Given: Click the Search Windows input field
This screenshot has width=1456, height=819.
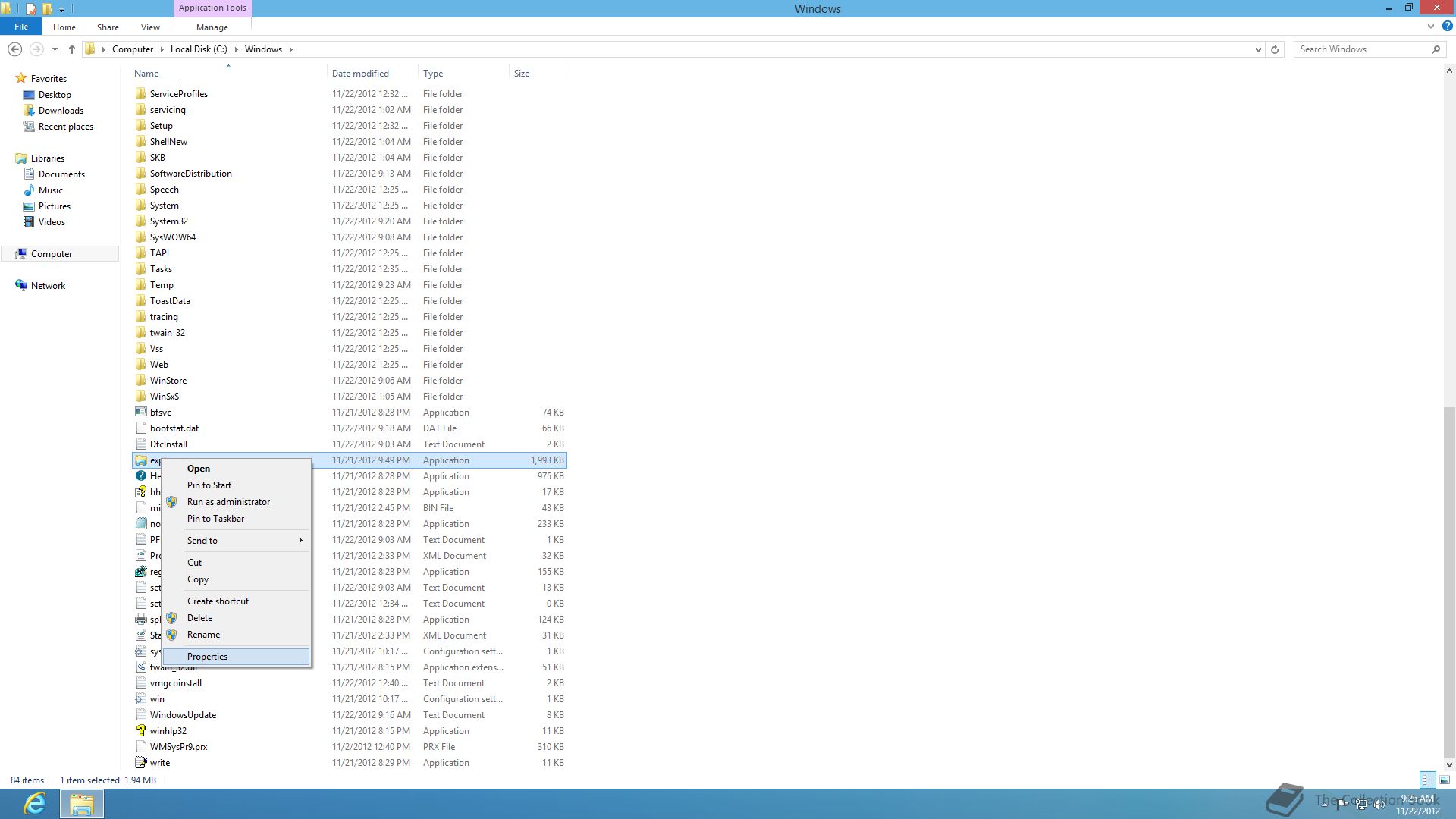Looking at the screenshot, I should (1363, 49).
